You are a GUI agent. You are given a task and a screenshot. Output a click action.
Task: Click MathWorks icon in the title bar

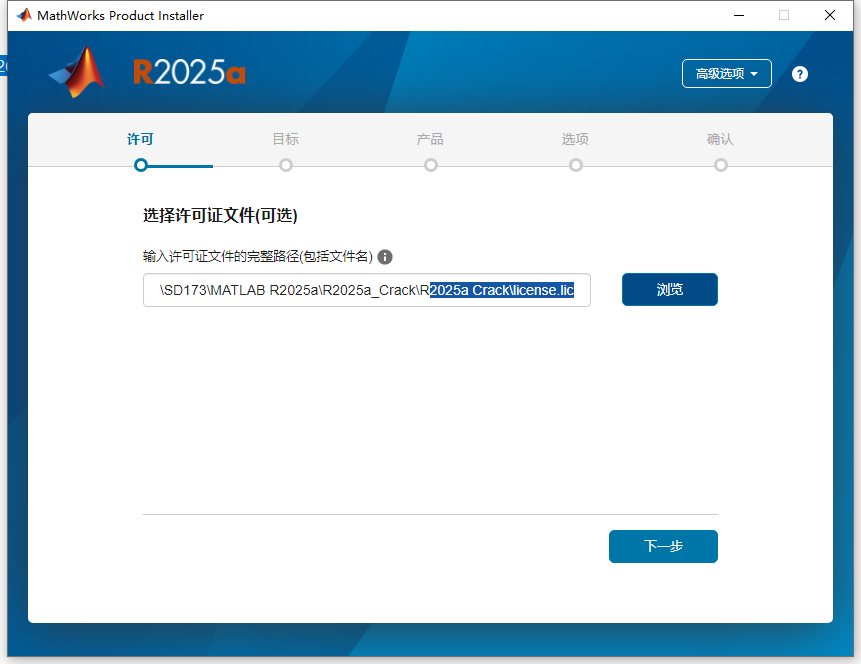tap(24, 15)
